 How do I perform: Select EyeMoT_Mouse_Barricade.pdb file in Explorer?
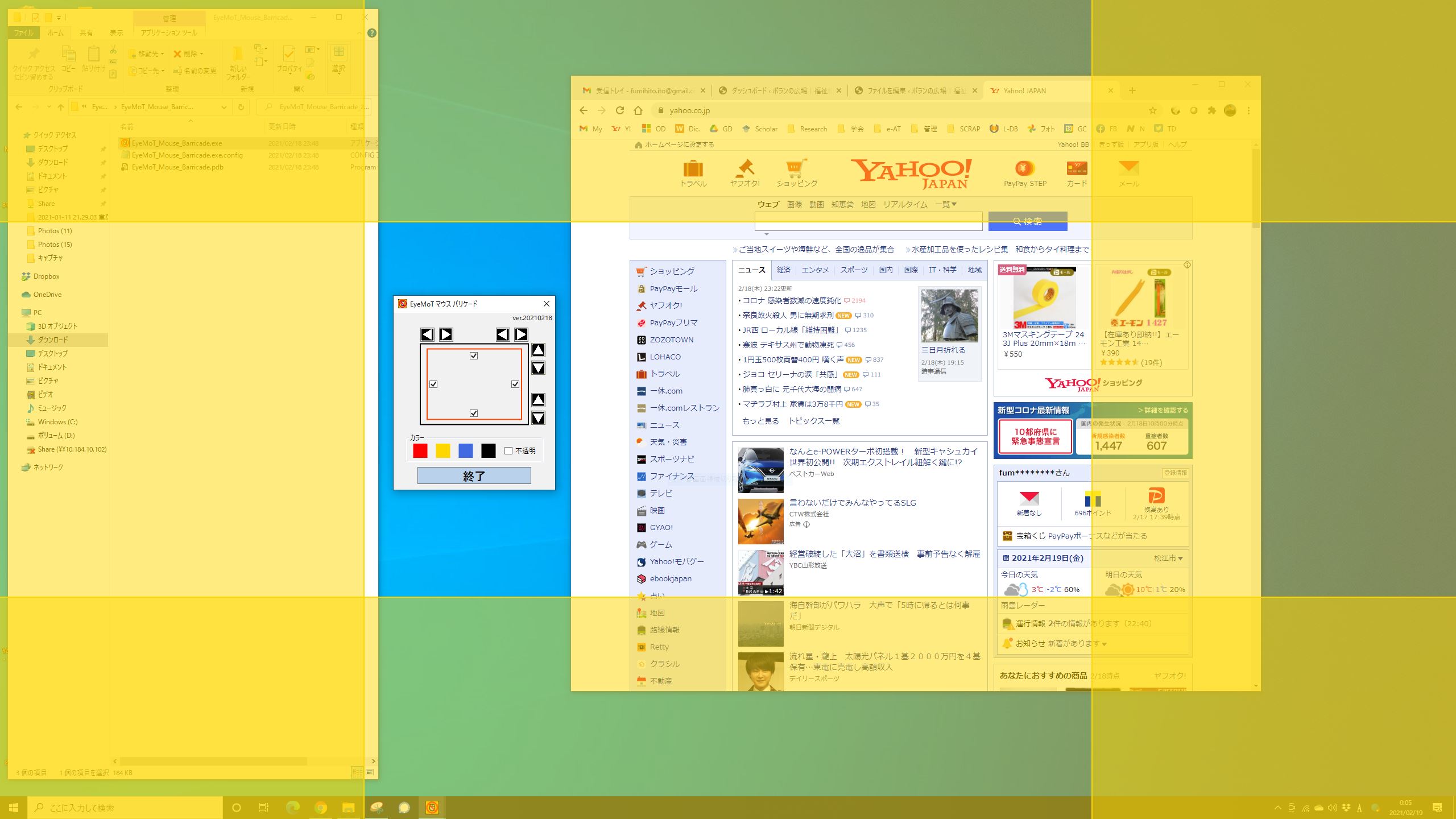coord(177,167)
